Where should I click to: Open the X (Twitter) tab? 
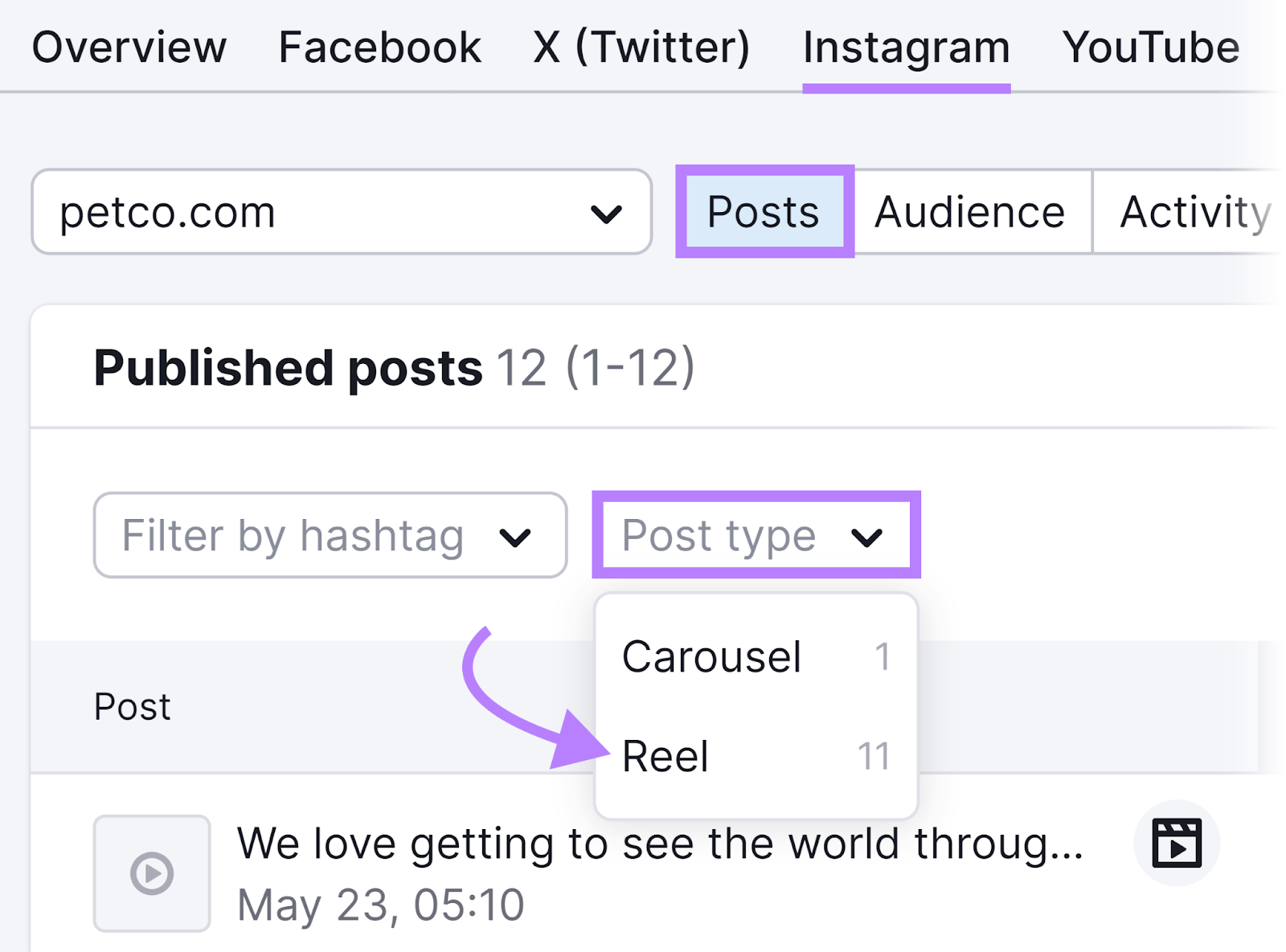pos(643,47)
